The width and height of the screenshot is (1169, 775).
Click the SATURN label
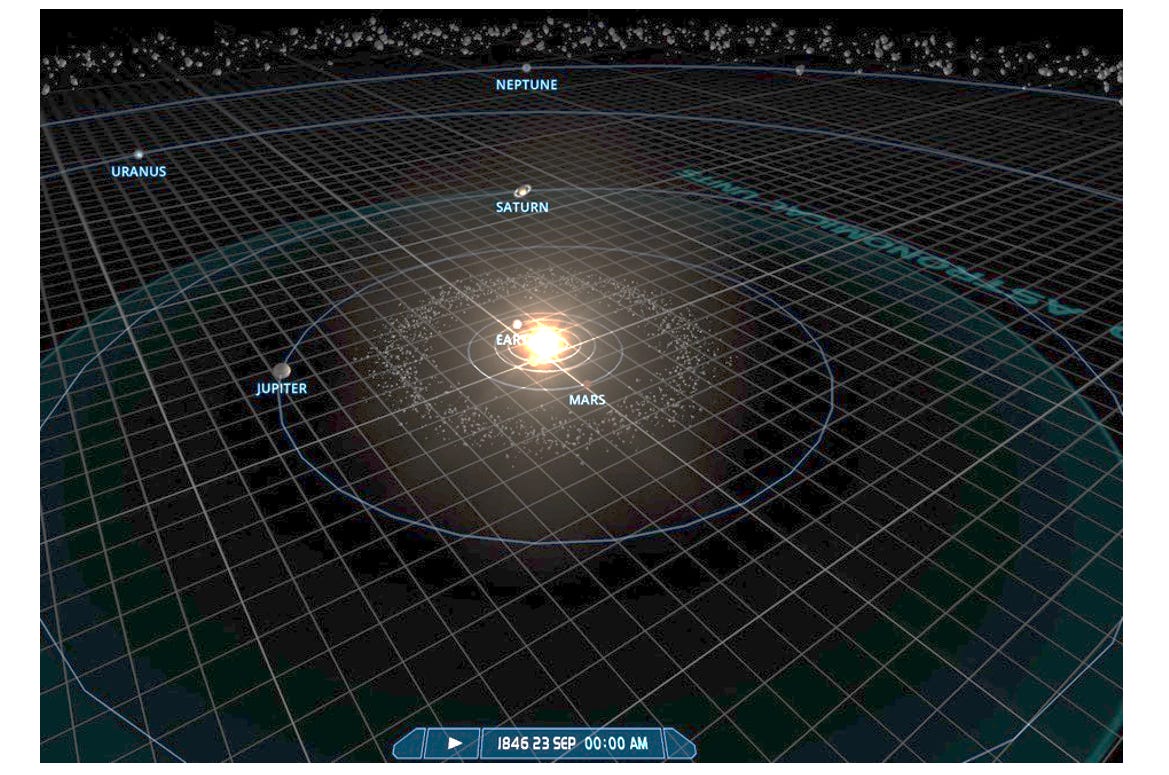[x=522, y=207]
